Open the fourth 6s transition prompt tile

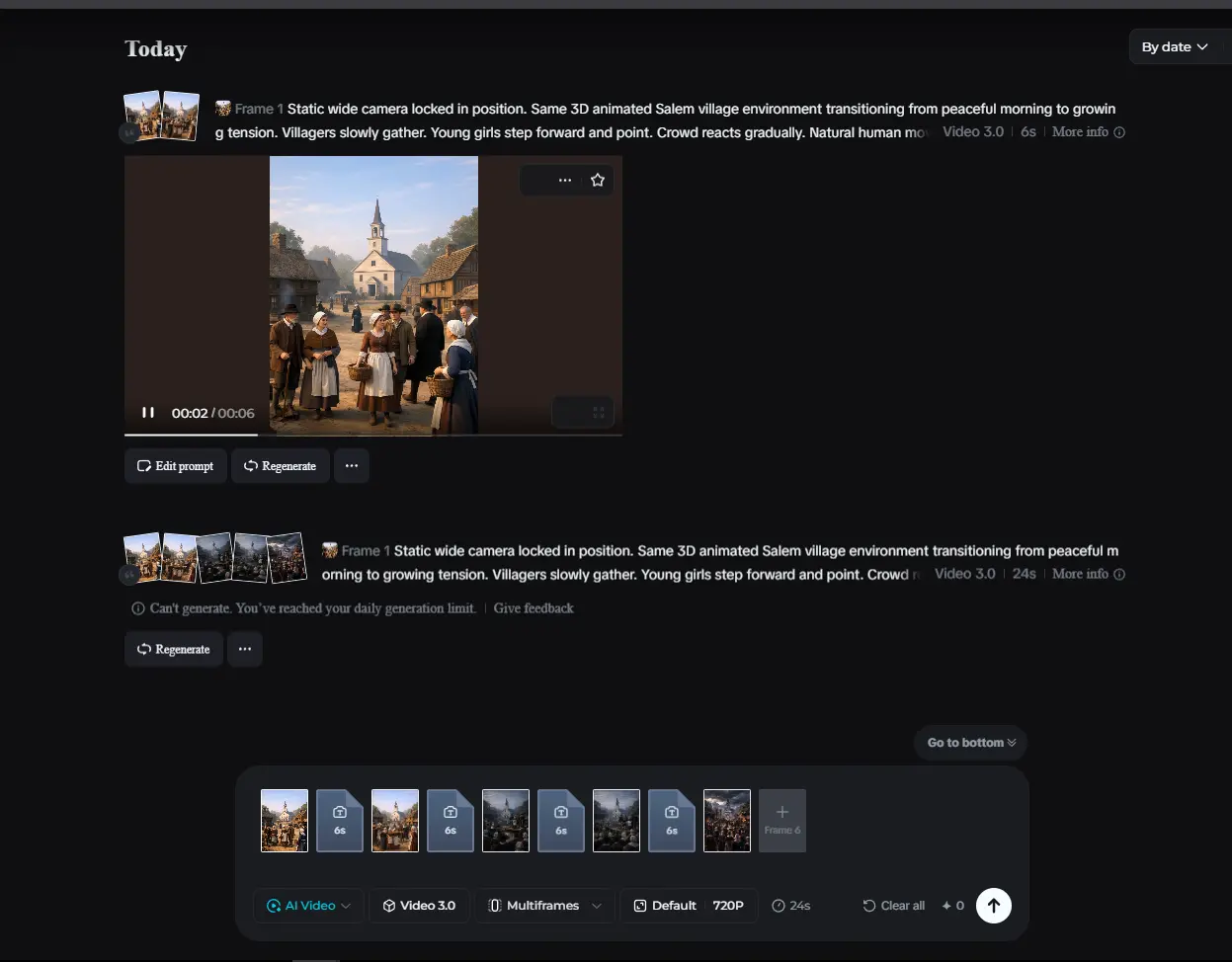672,820
